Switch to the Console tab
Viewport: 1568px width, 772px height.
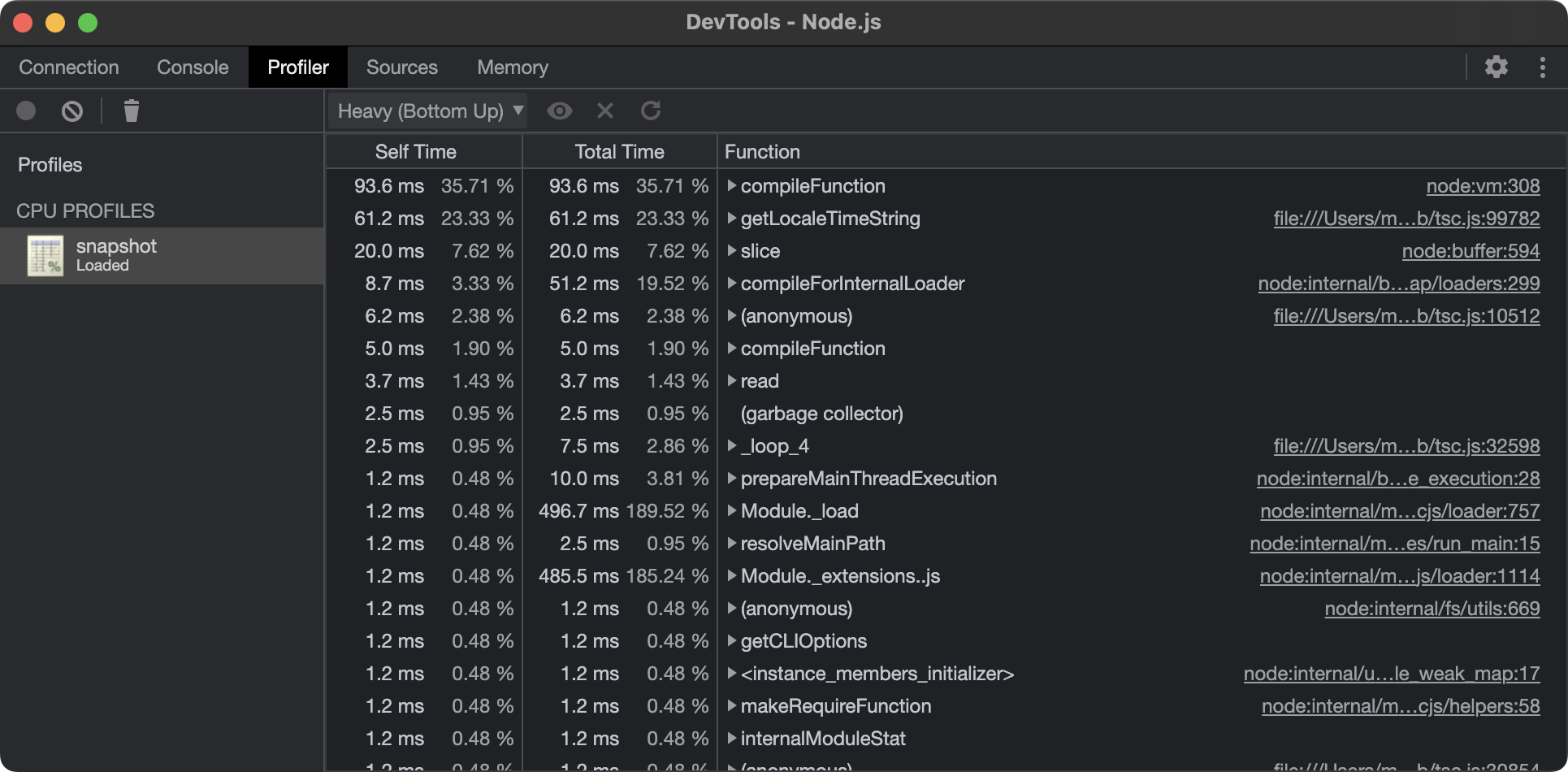coord(193,67)
